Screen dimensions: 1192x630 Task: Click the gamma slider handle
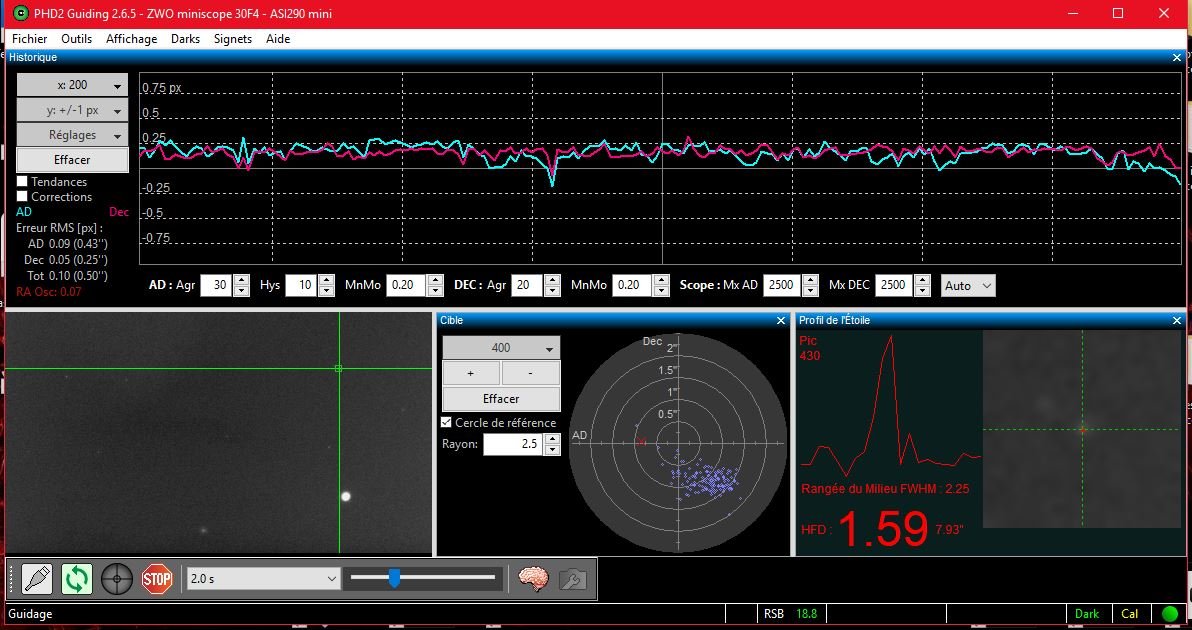(394, 577)
